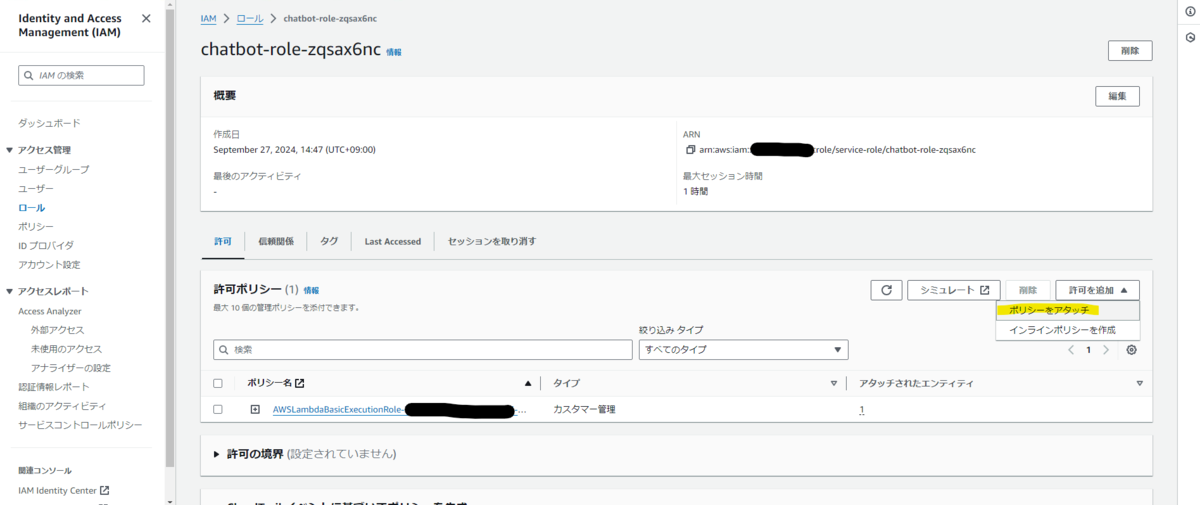
Task: Sort the アタッチされたエンティティ column
Action: click(x=1139, y=383)
